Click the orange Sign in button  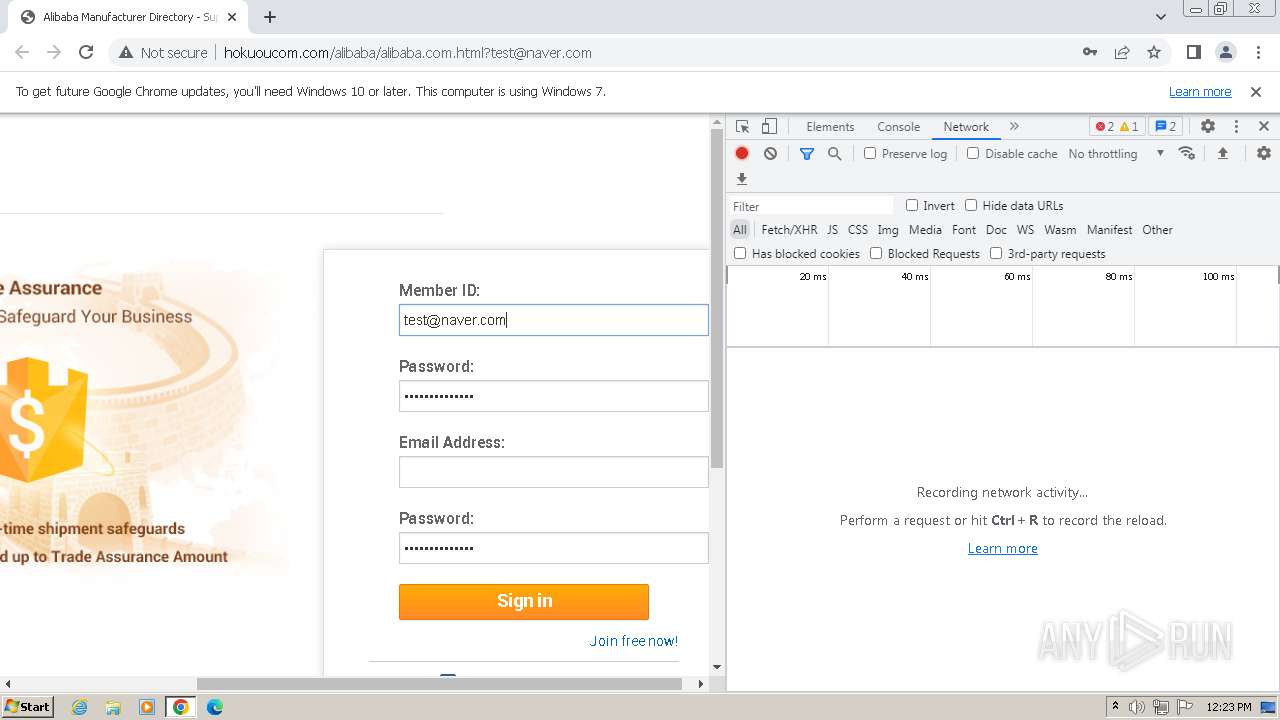click(524, 601)
